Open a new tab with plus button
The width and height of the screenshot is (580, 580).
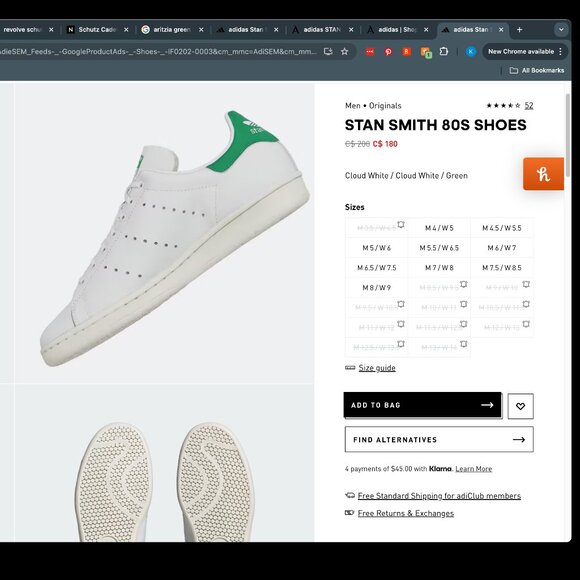click(x=519, y=30)
